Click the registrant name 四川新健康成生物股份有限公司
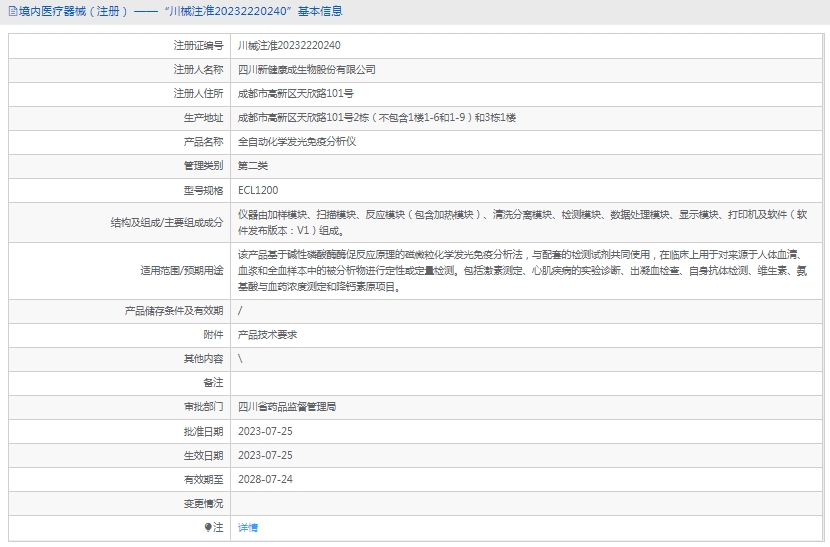Image resolution: width=830 pixels, height=547 pixels. (x=306, y=70)
